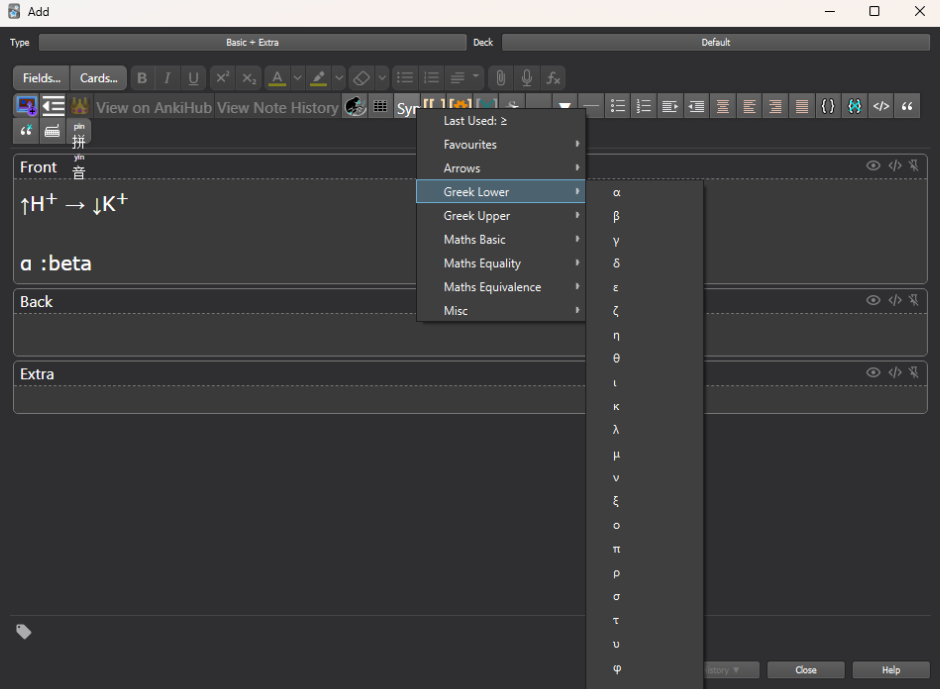Click the ordered list icon in the second toolbar row
940x689 pixels.
click(644, 106)
